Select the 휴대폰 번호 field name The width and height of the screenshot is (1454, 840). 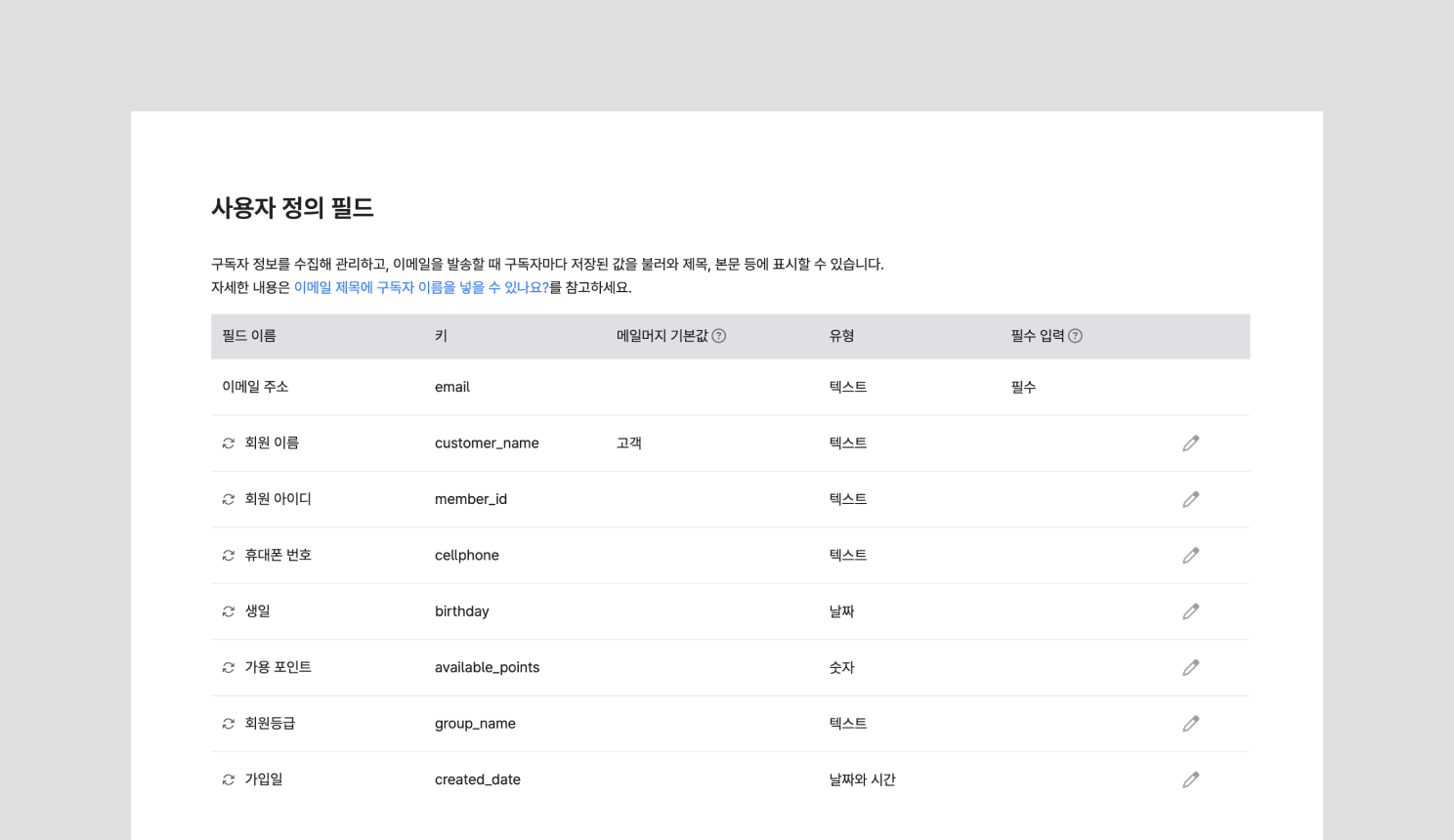(x=278, y=556)
